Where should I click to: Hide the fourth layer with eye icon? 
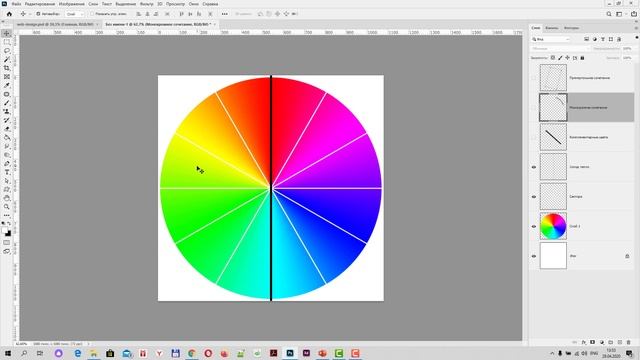pyautogui.click(x=533, y=167)
